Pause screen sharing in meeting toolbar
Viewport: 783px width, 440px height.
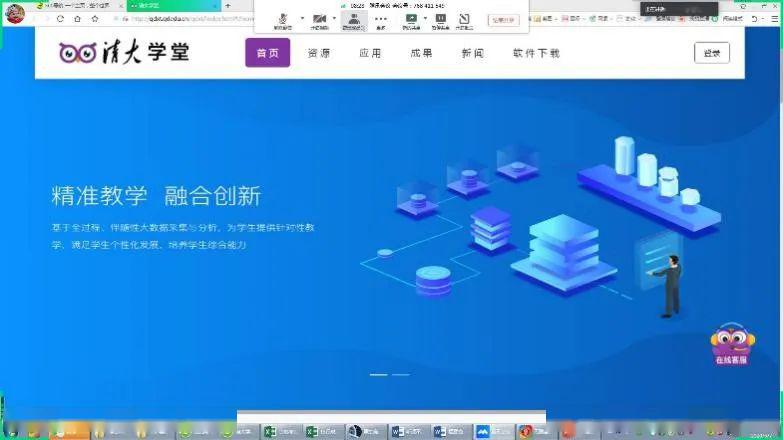click(440, 21)
